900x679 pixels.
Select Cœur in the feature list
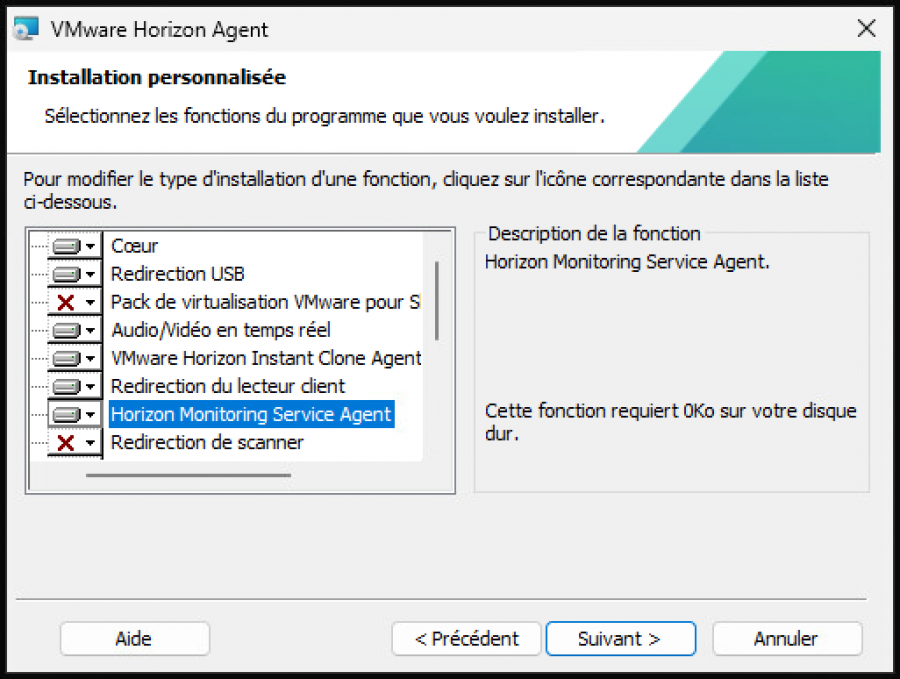(134, 245)
